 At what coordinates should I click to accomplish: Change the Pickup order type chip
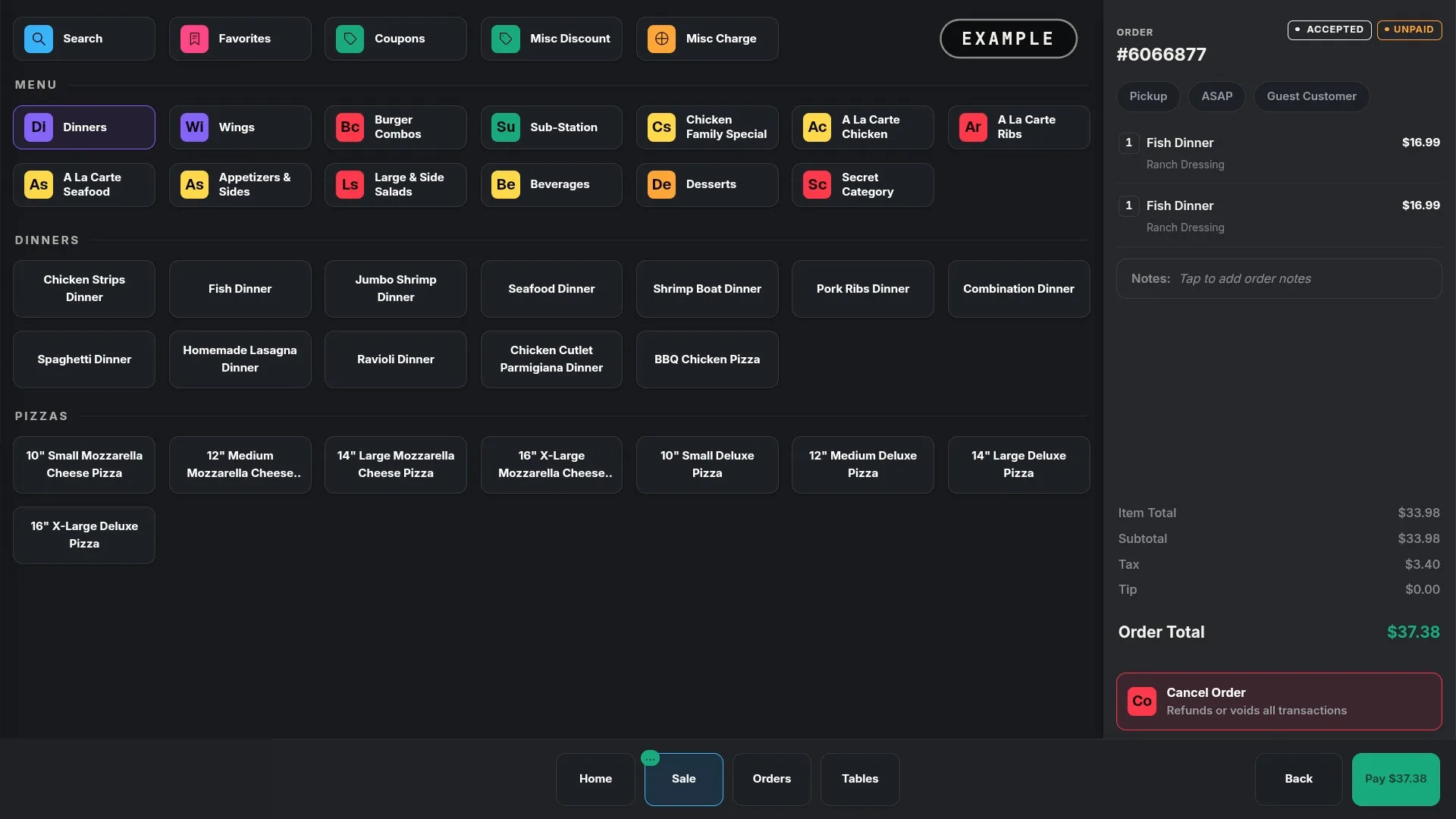click(1148, 96)
